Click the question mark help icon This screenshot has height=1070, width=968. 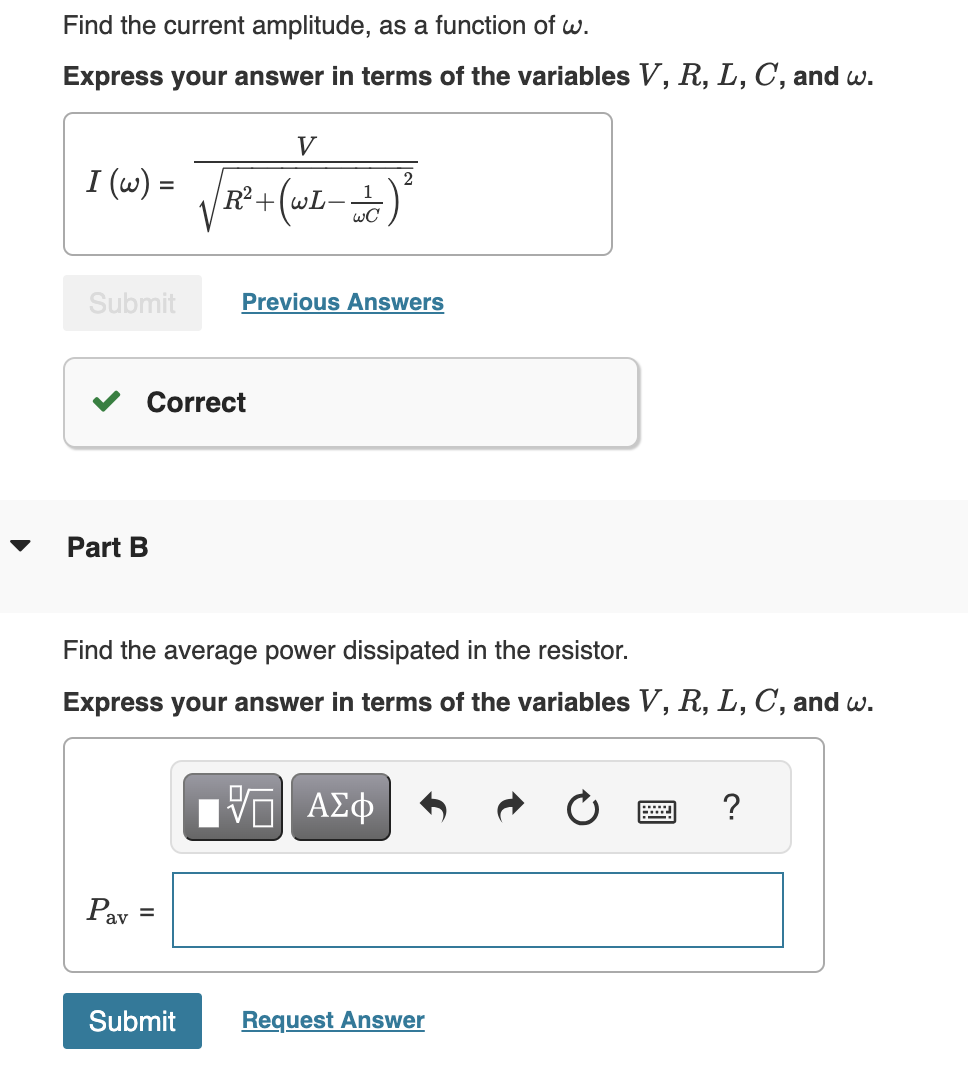click(731, 806)
